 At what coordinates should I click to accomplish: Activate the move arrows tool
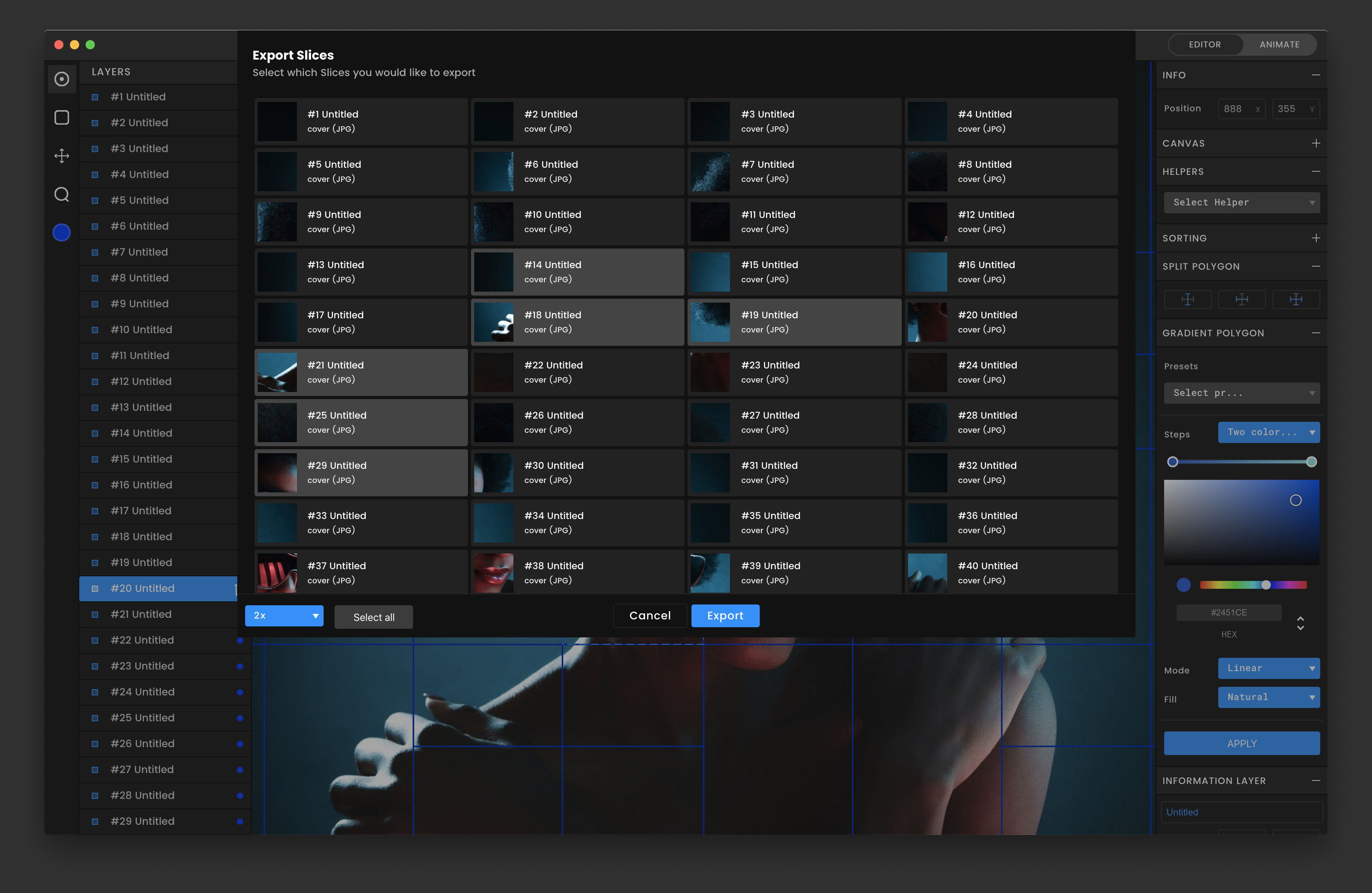pyautogui.click(x=62, y=156)
